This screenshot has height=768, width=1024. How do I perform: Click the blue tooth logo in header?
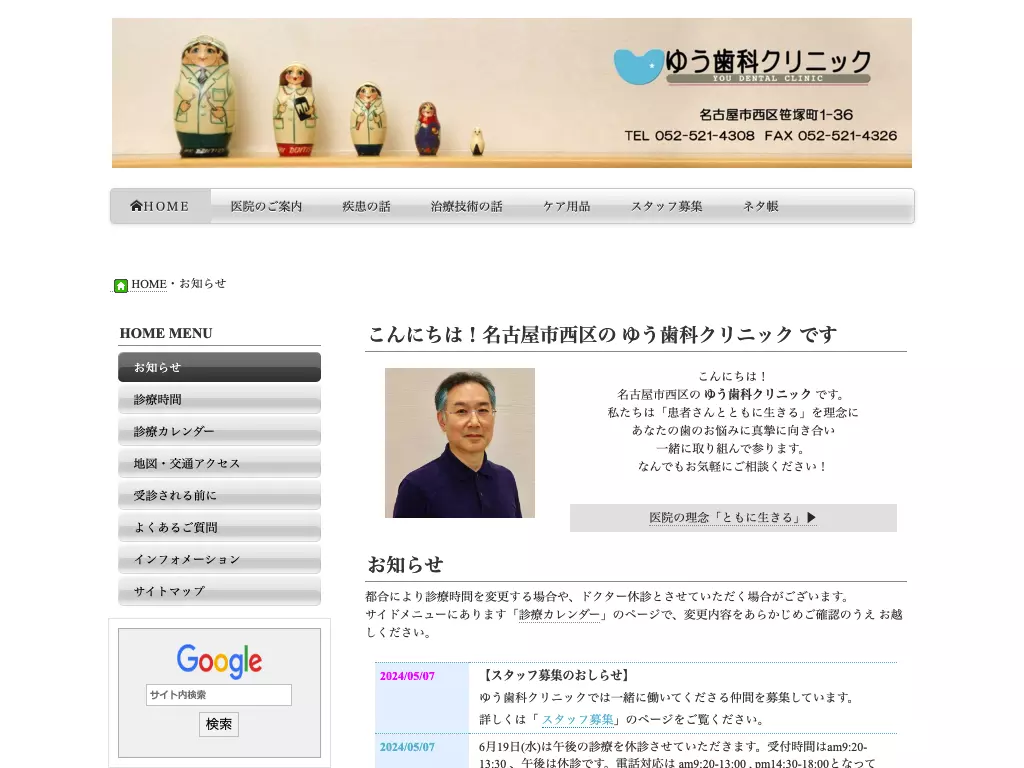tap(638, 67)
